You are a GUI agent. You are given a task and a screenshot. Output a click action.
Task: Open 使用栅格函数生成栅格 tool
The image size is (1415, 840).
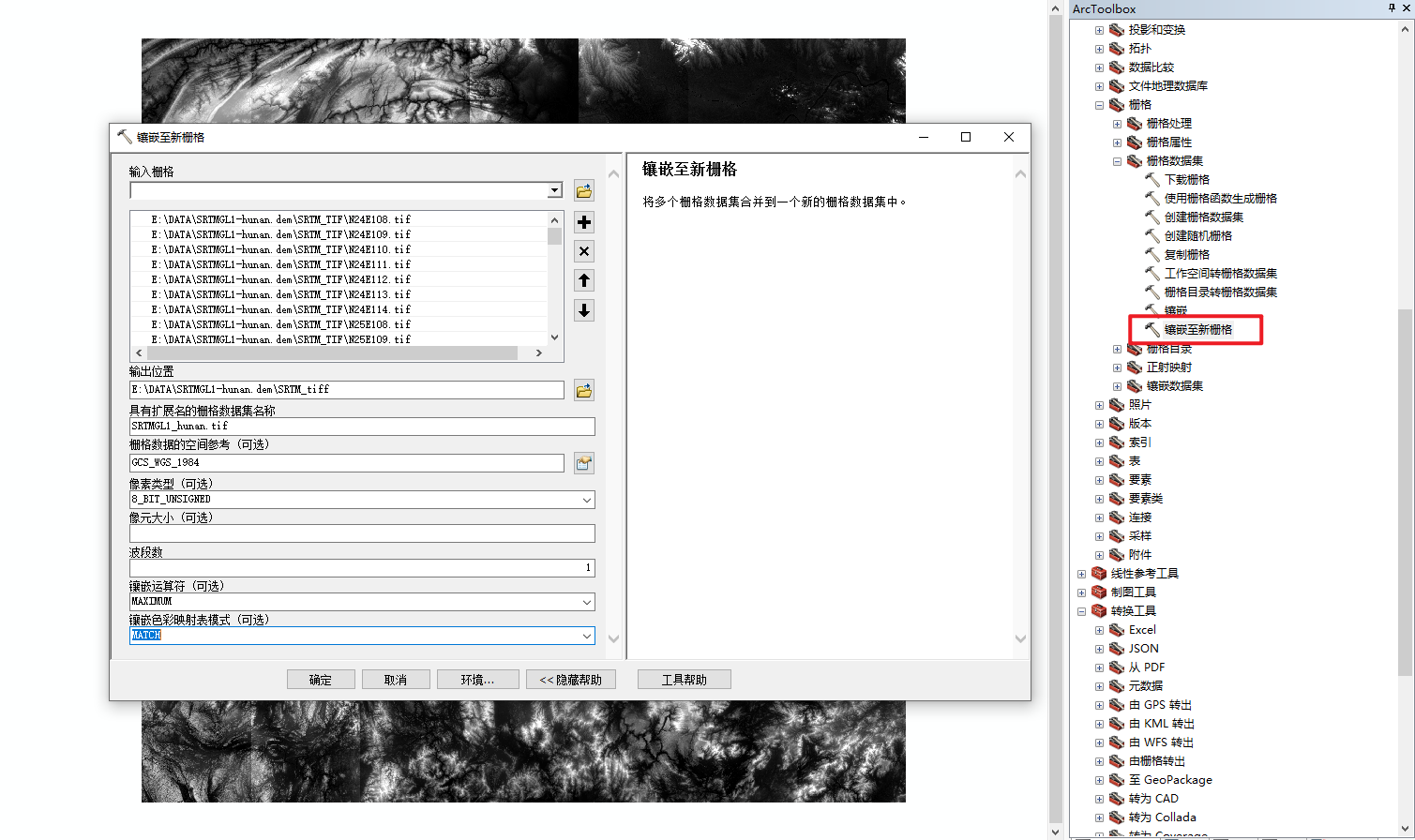[x=1221, y=198]
